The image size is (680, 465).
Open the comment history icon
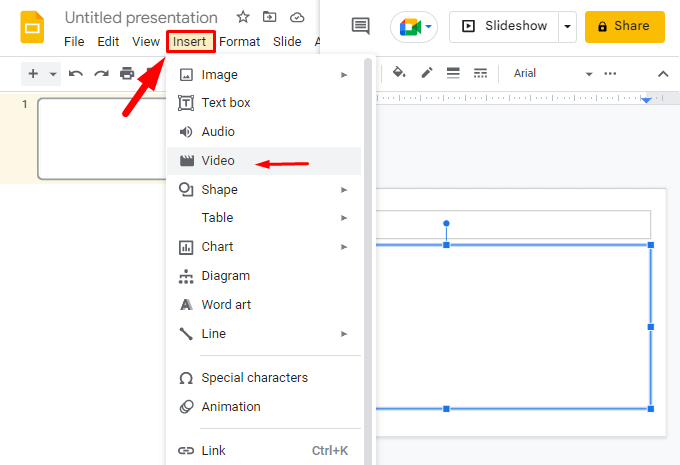point(360,26)
